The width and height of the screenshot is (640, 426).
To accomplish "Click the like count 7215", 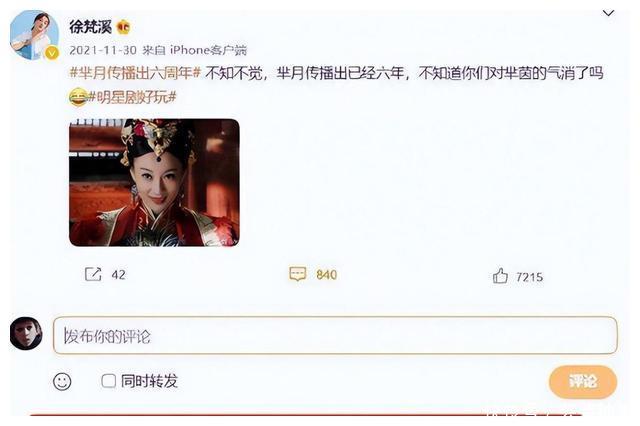I will click(x=529, y=277).
